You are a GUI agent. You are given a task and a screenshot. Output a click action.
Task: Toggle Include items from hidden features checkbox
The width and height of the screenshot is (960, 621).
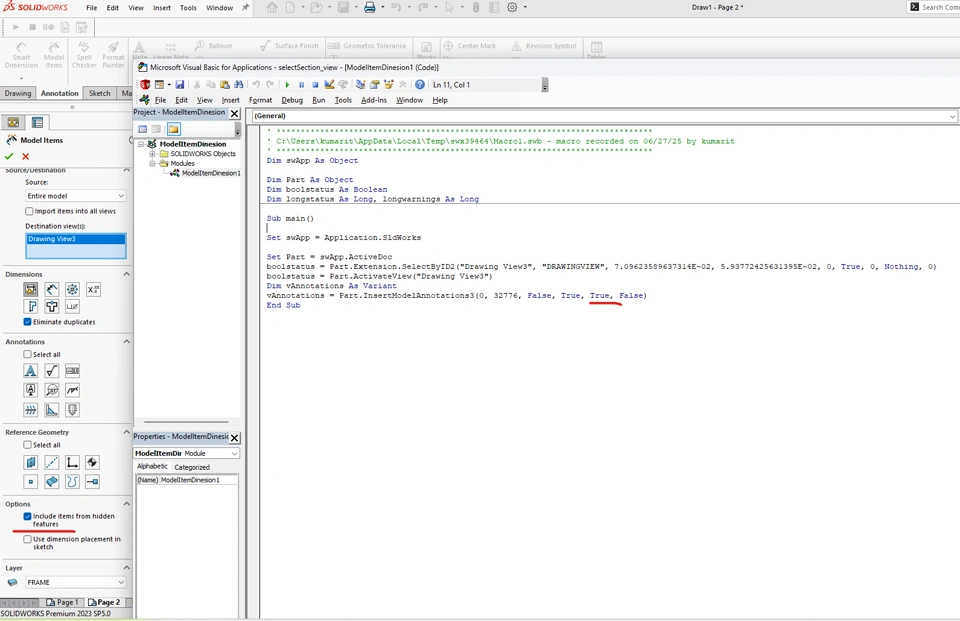(28, 516)
